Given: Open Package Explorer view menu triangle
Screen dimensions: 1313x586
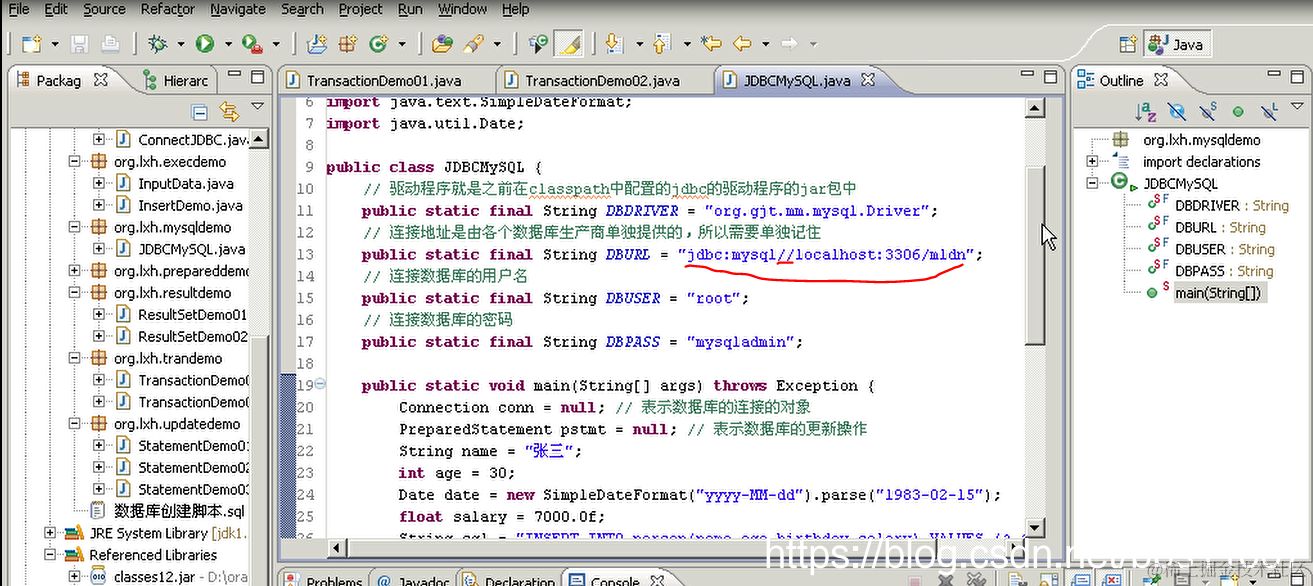Looking at the screenshot, I should (258, 106).
